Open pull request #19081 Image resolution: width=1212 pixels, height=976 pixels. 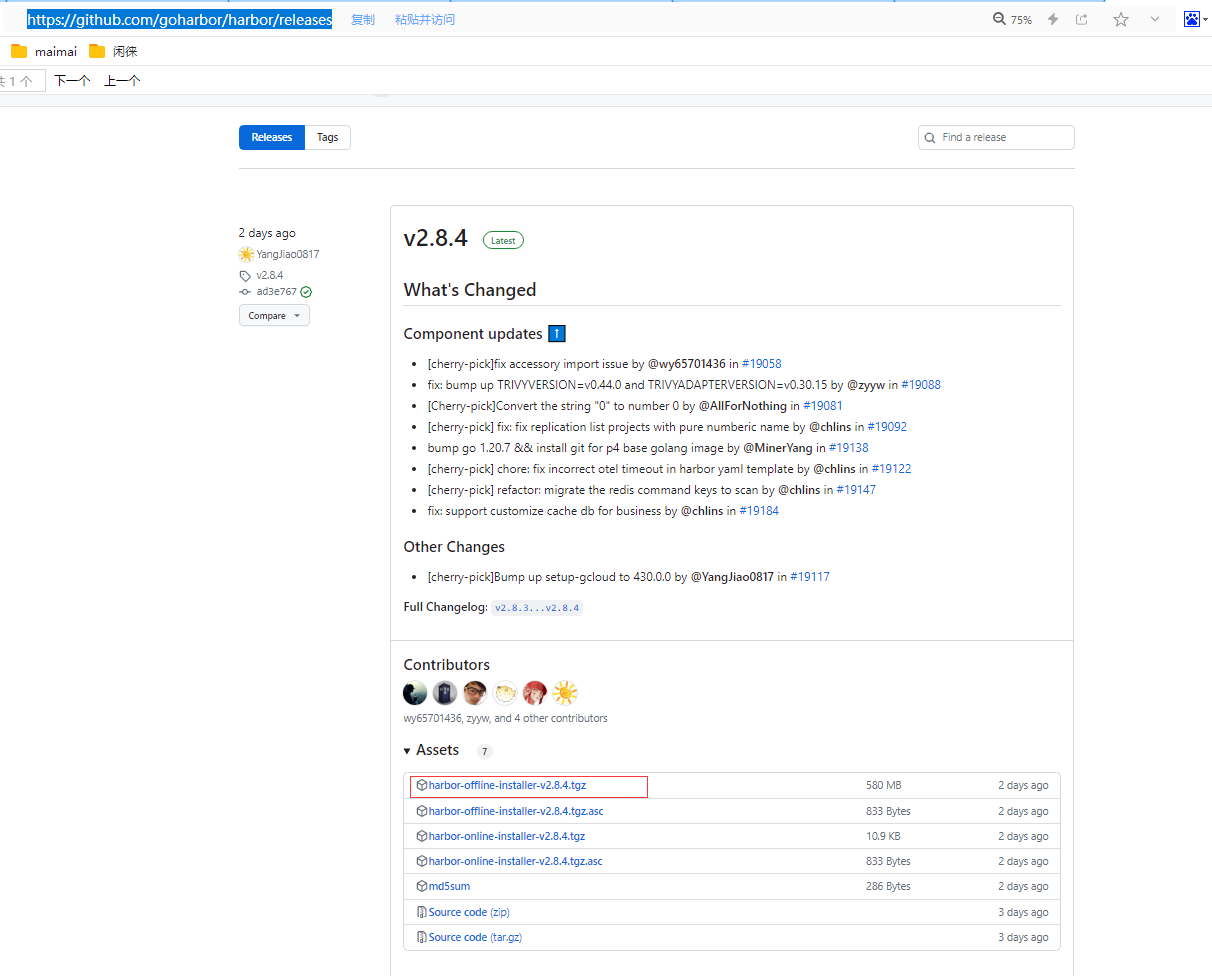[x=823, y=406]
